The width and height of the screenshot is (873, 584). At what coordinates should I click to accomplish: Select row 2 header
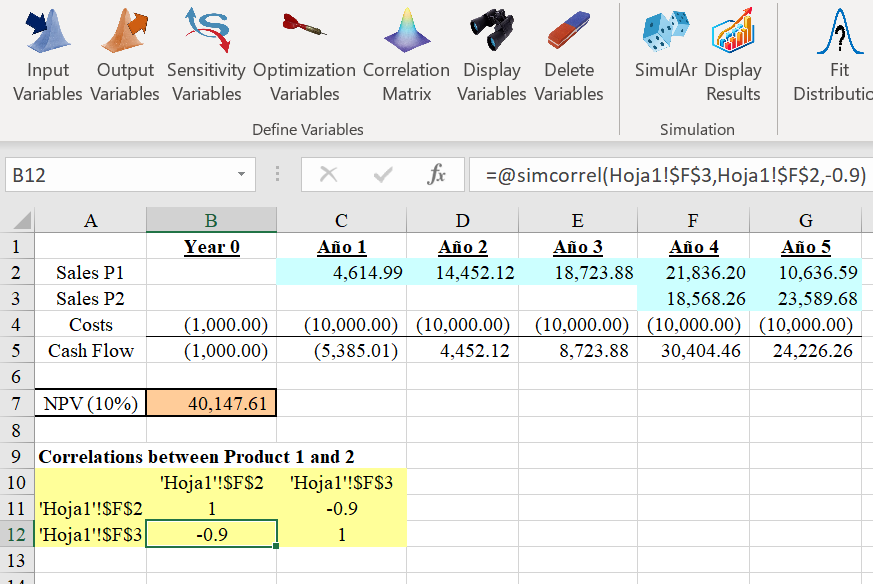[16, 272]
